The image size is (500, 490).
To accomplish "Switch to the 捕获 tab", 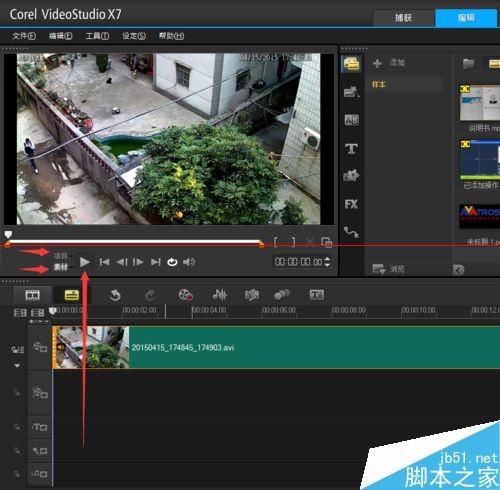I will (403, 18).
